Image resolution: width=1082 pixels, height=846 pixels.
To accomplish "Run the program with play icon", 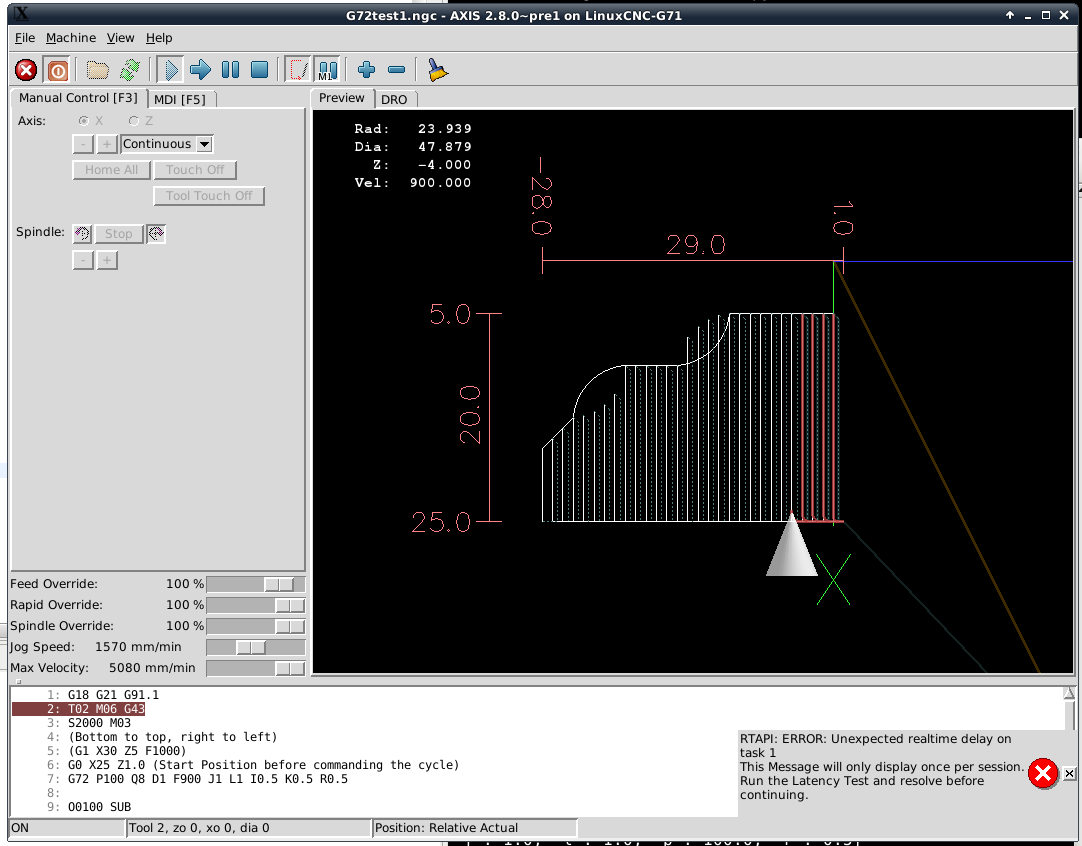I will [170, 70].
